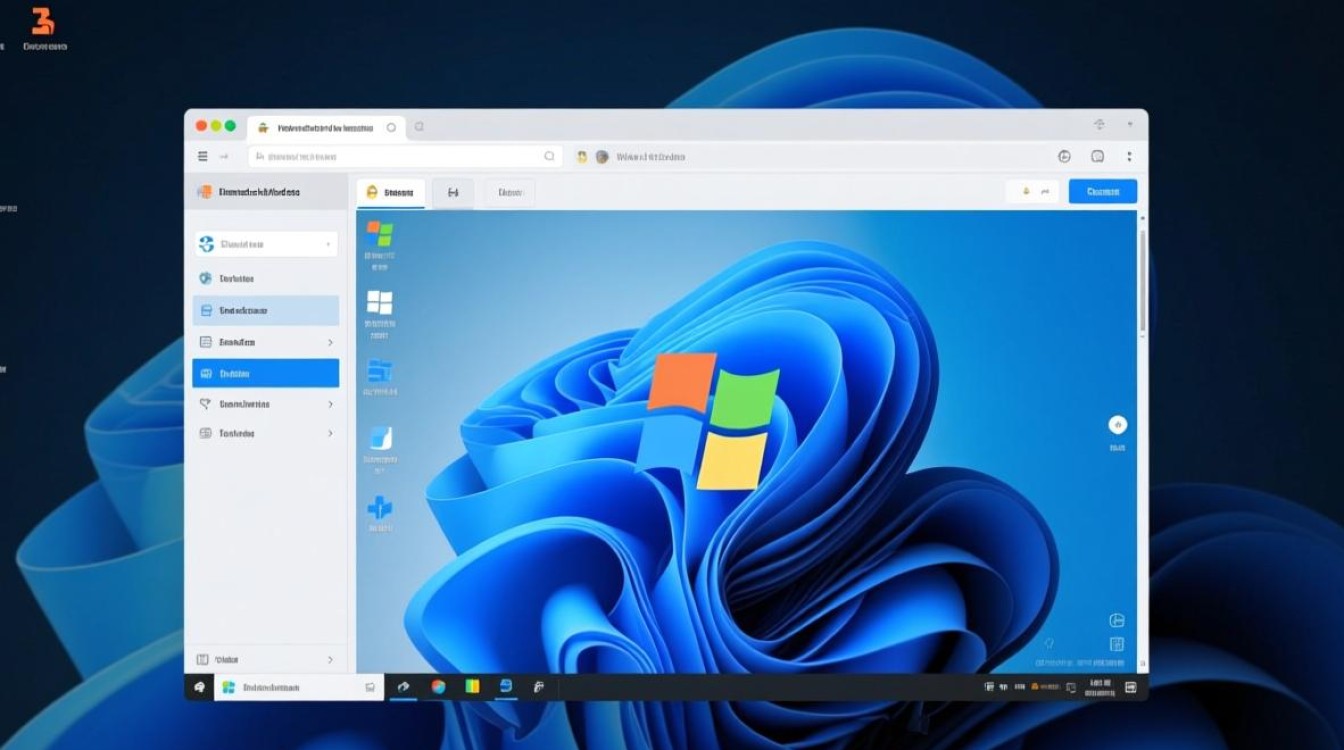1344x750 pixels.
Task: Open the dropdown selector at the top of the sidebar
Action: pos(265,243)
